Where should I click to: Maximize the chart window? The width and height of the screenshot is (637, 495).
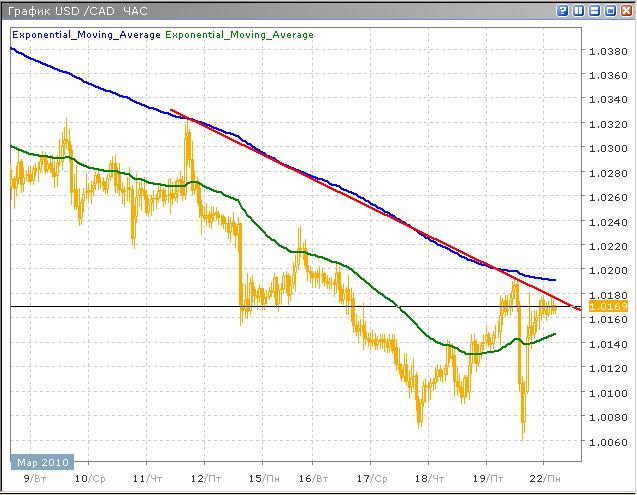(609, 10)
